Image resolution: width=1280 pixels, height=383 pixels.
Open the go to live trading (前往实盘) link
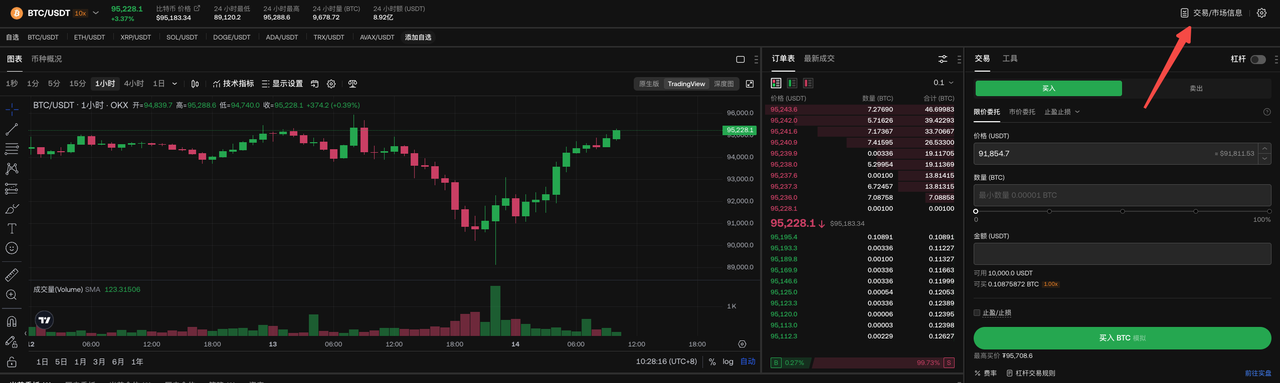pyautogui.click(x=1258, y=373)
